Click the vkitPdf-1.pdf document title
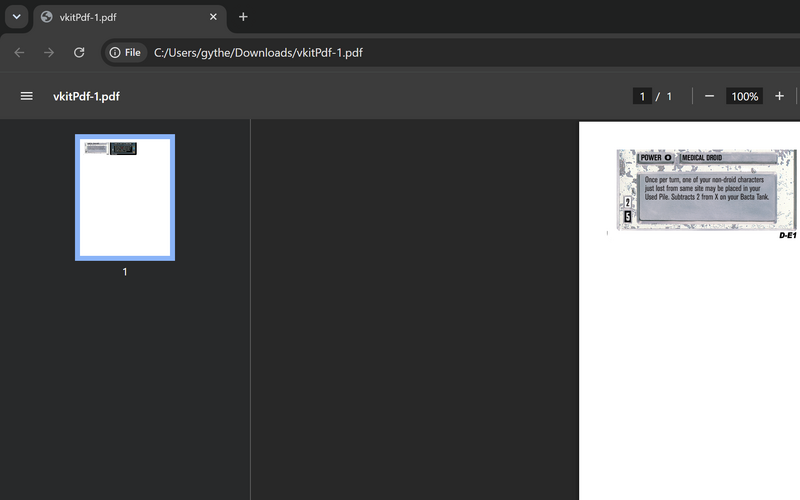Image resolution: width=800 pixels, height=500 pixels. pyautogui.click(x=86, y=96)
